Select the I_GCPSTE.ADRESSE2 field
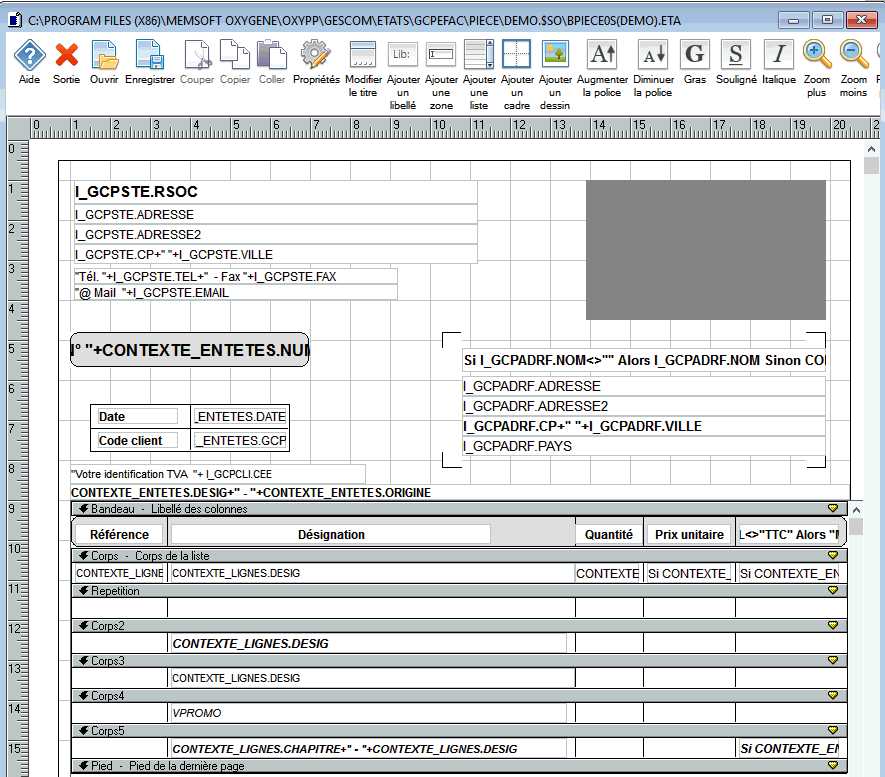Viewport: 885px width, 777px height. (x=275, y=234)
